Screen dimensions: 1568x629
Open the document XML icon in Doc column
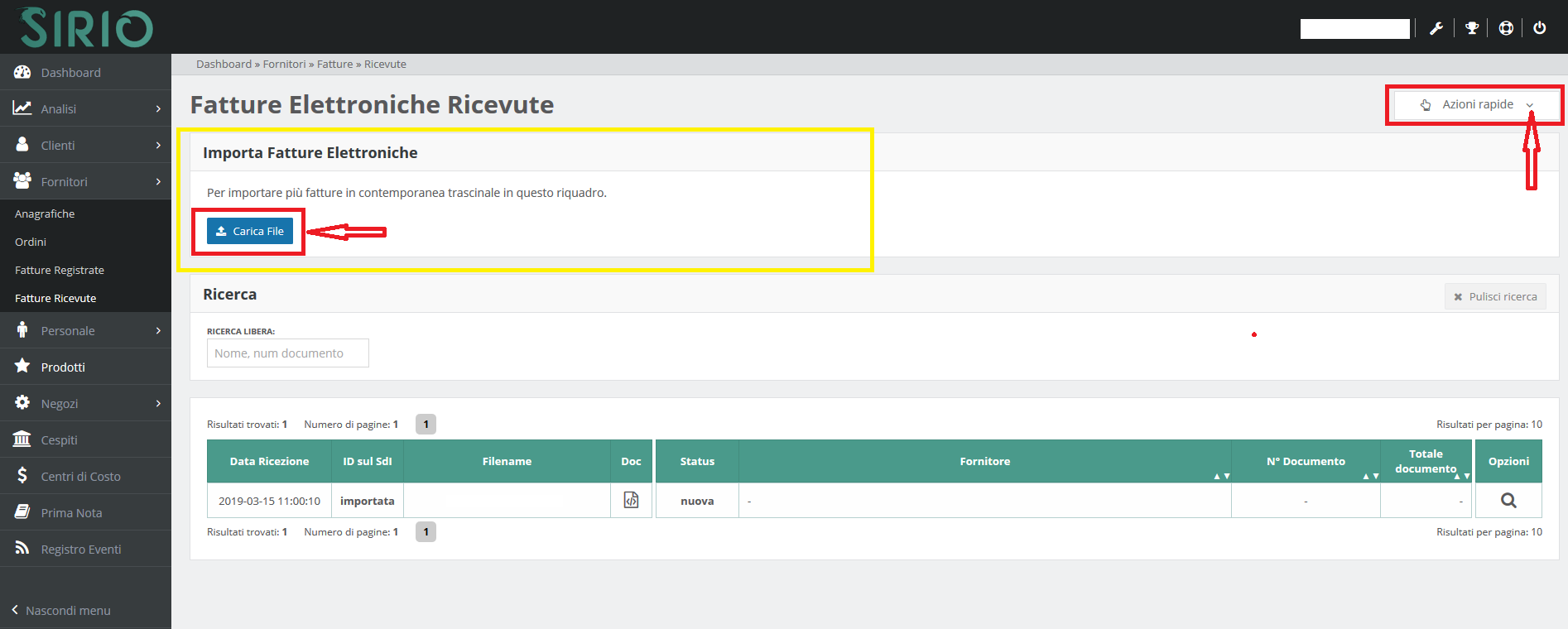click(x=631, y=500)
